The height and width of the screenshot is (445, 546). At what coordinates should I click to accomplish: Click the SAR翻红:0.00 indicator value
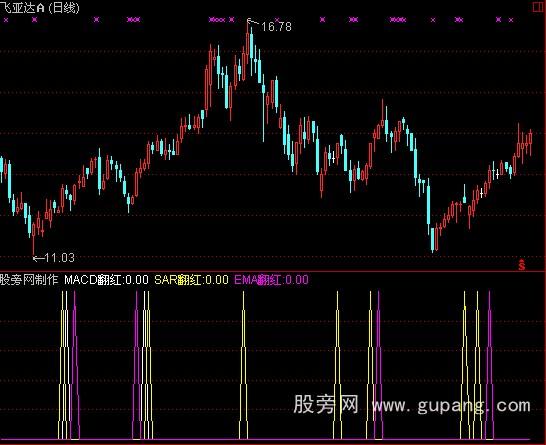(191, 280)
